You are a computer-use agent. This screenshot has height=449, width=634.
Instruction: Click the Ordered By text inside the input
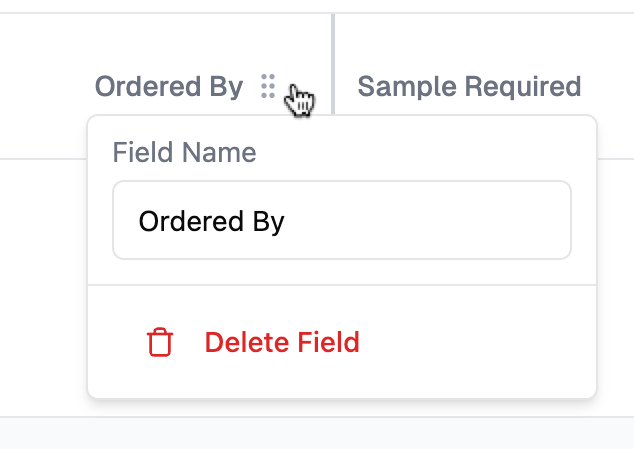click(x=211, y=221)
